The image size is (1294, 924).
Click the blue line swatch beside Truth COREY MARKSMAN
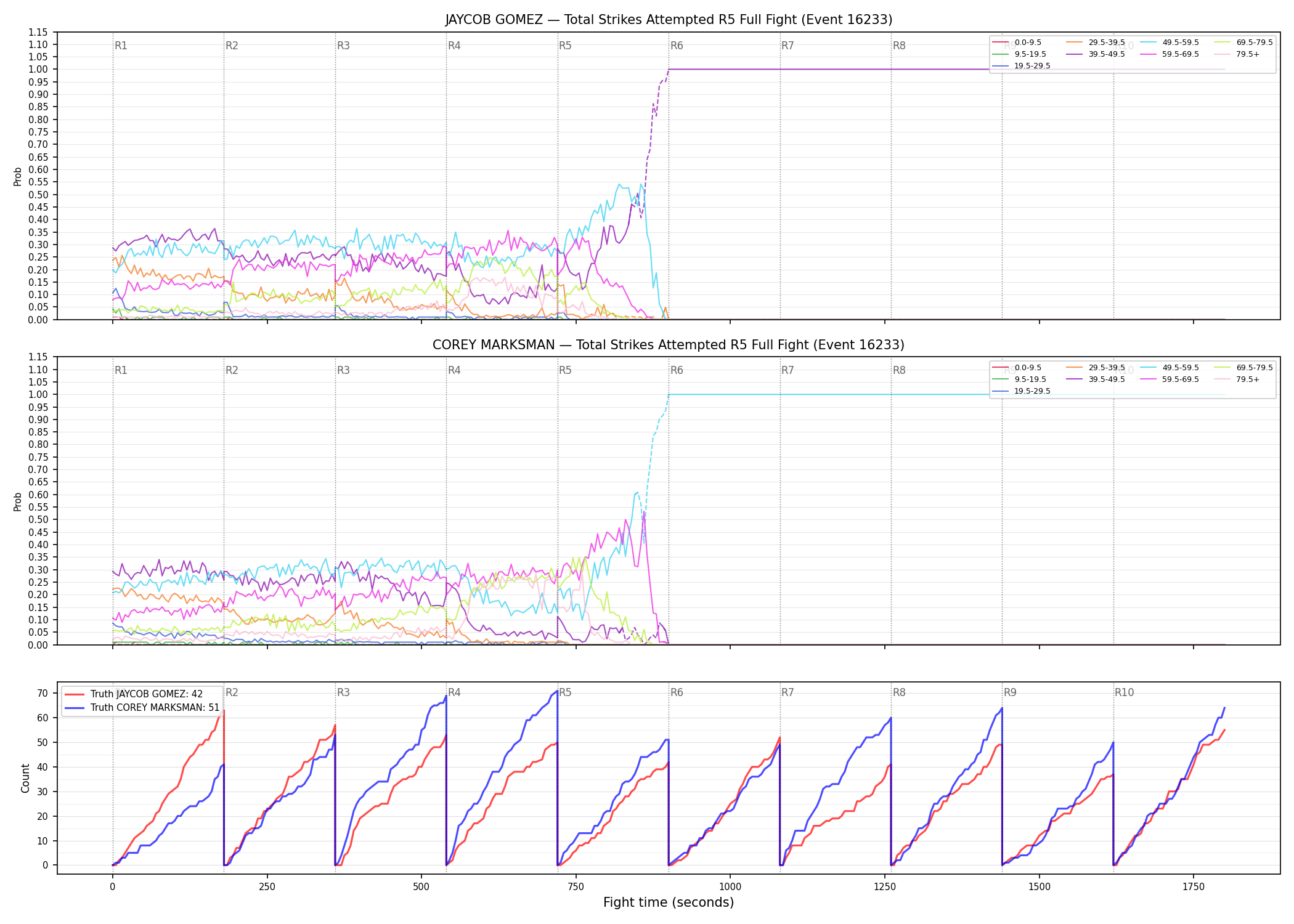(x=75, y=708)
